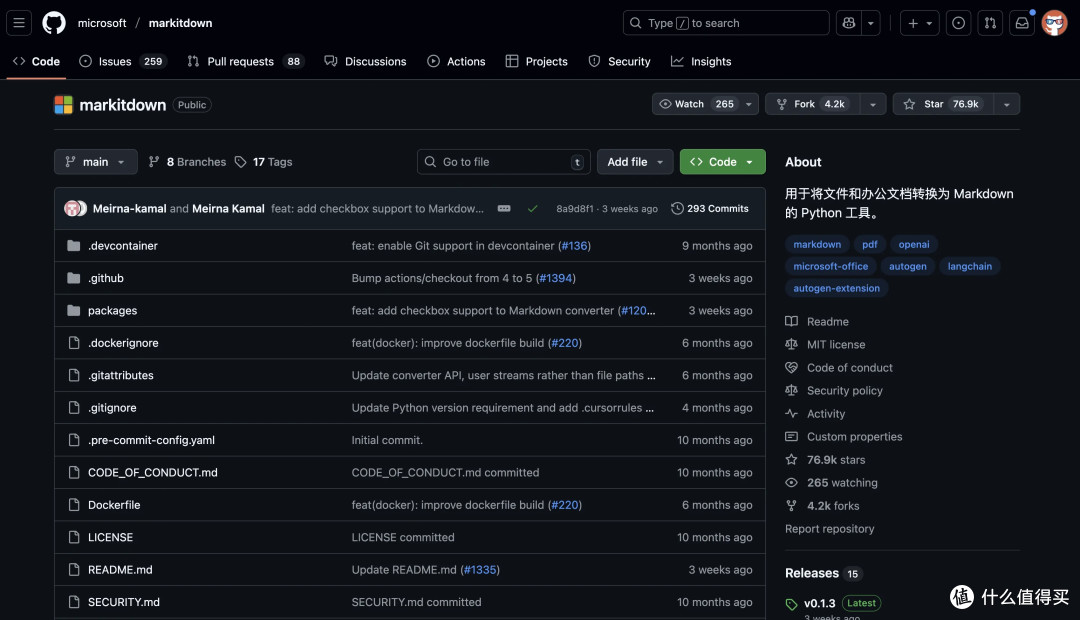Open the issues circle icon in header

point(958,23)
